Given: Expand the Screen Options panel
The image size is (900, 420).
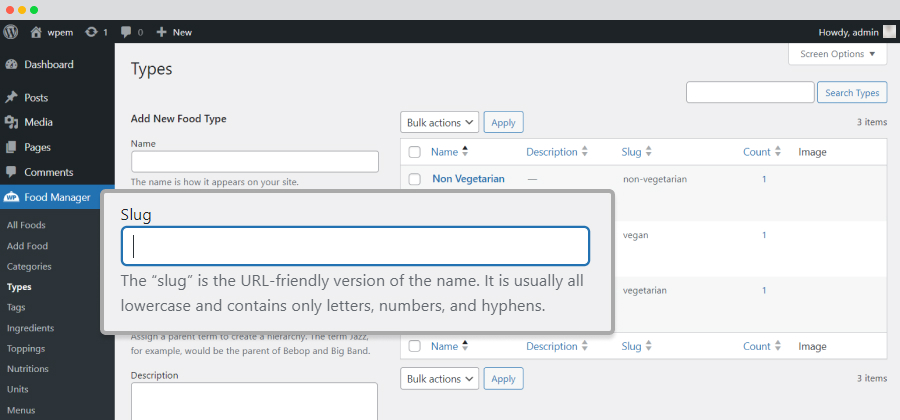Looking at the screenshot, I should (837, 54).
